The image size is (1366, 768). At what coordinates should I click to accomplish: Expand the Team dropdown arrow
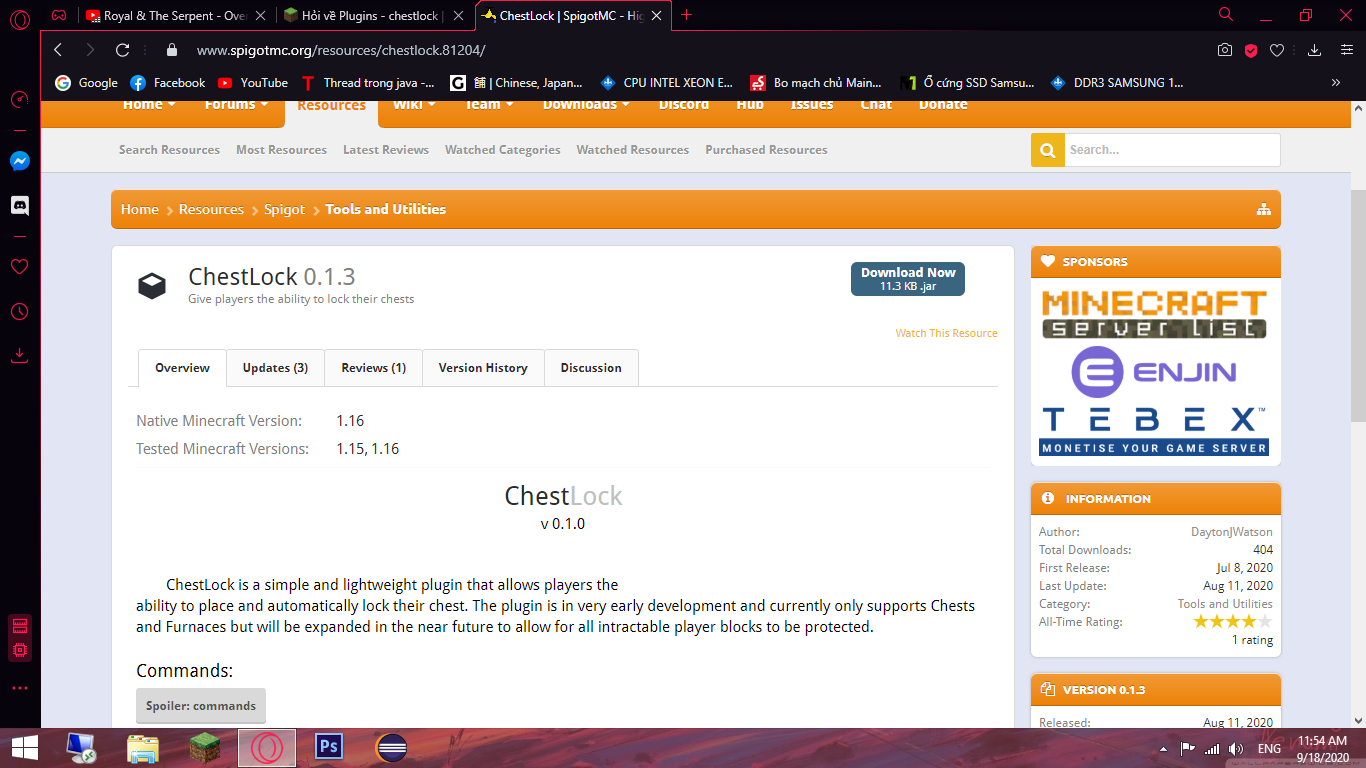(x=510, y=105)
